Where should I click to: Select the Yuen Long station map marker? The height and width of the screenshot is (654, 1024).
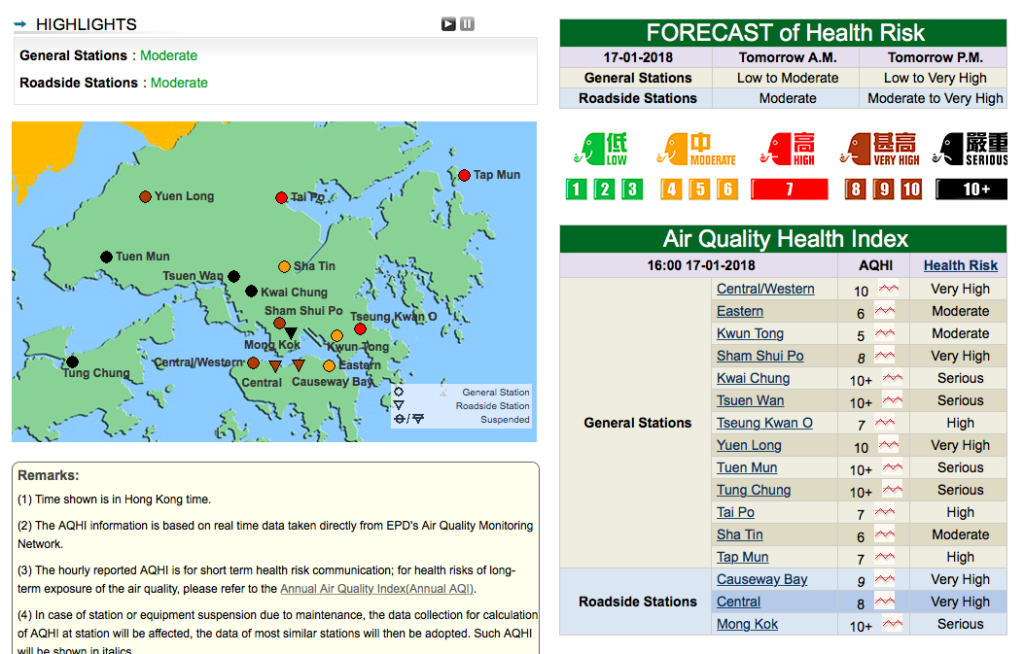[x=145, y=197]
